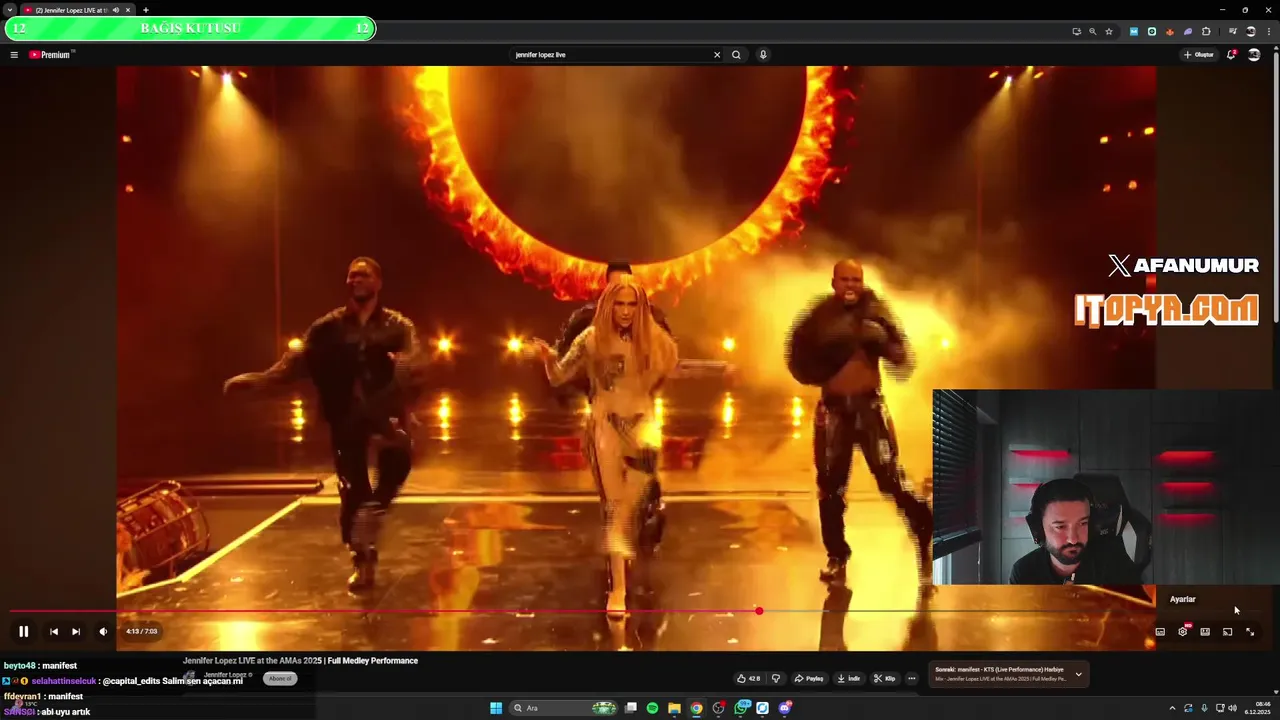Toggle subtitles in the player
This screenshot has width=1280, height=720.
(x=1160, y=631)
